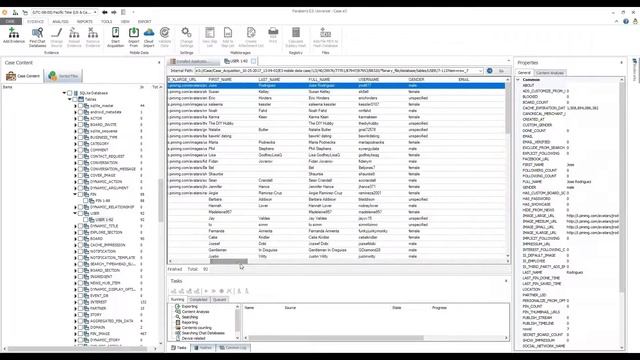Click the blue help icon at top right
The height and width of the screenshot is (360, 640).
(626, 21)
